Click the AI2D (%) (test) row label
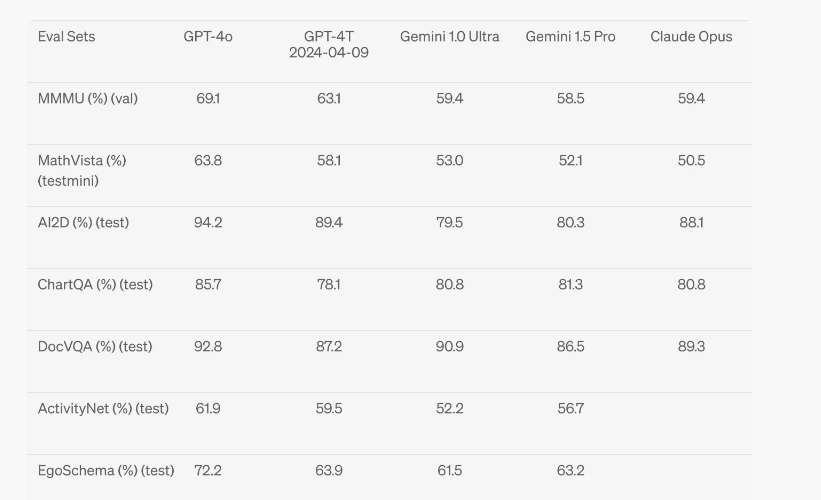The image size is (821, 500). (x=83, y=223)
